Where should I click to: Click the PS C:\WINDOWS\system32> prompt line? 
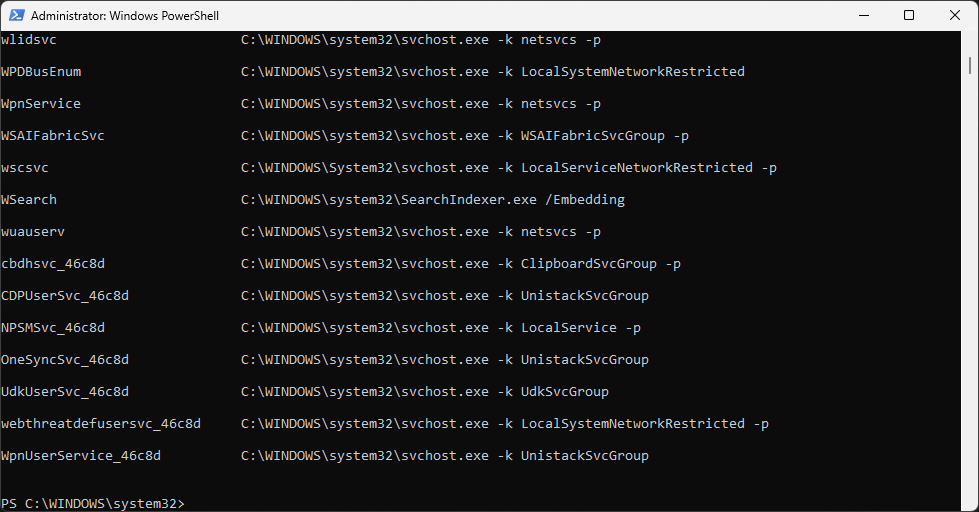[x=93, y=502]
